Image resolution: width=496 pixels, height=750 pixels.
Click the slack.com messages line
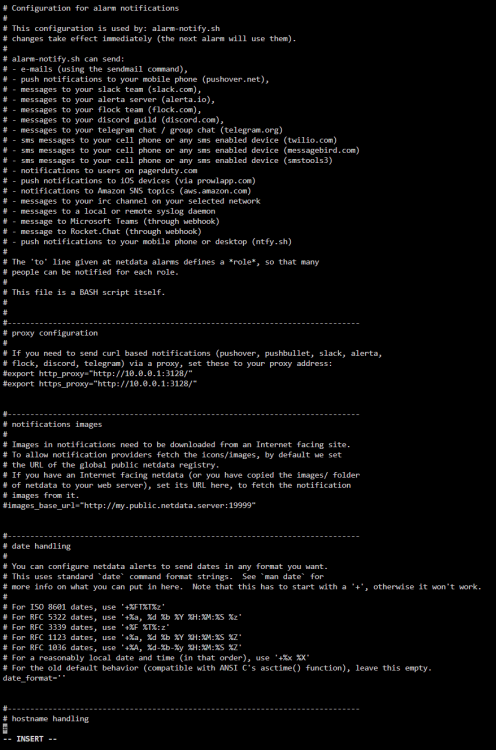102,89
